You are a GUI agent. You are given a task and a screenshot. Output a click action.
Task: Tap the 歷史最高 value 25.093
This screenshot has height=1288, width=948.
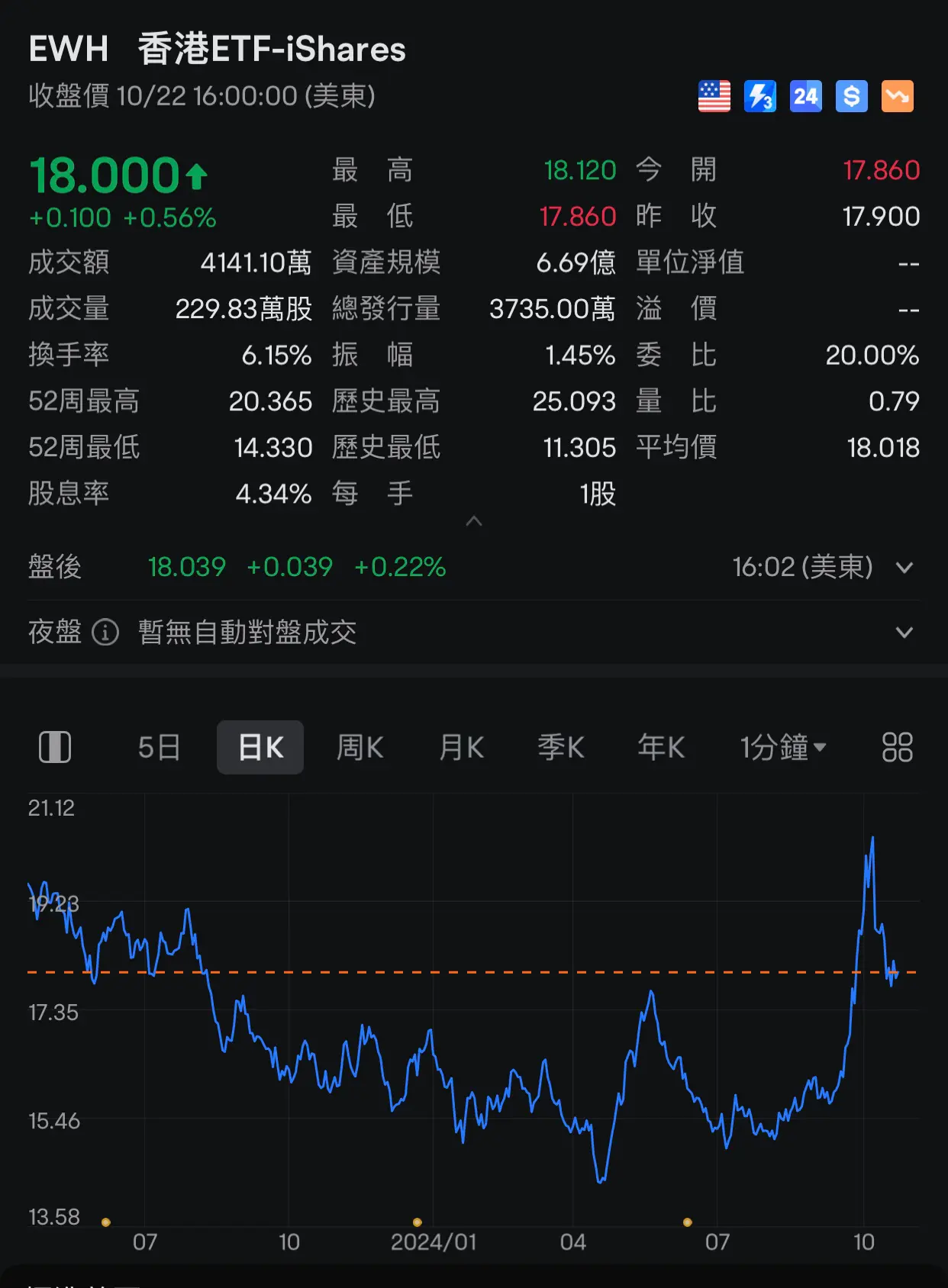click(x=574, y=401)
